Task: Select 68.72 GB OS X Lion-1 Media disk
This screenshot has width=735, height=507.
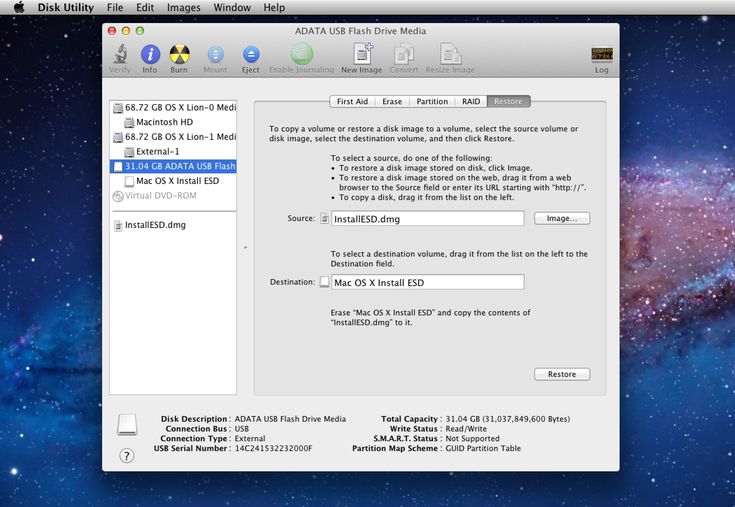Action: click(173, 137)
